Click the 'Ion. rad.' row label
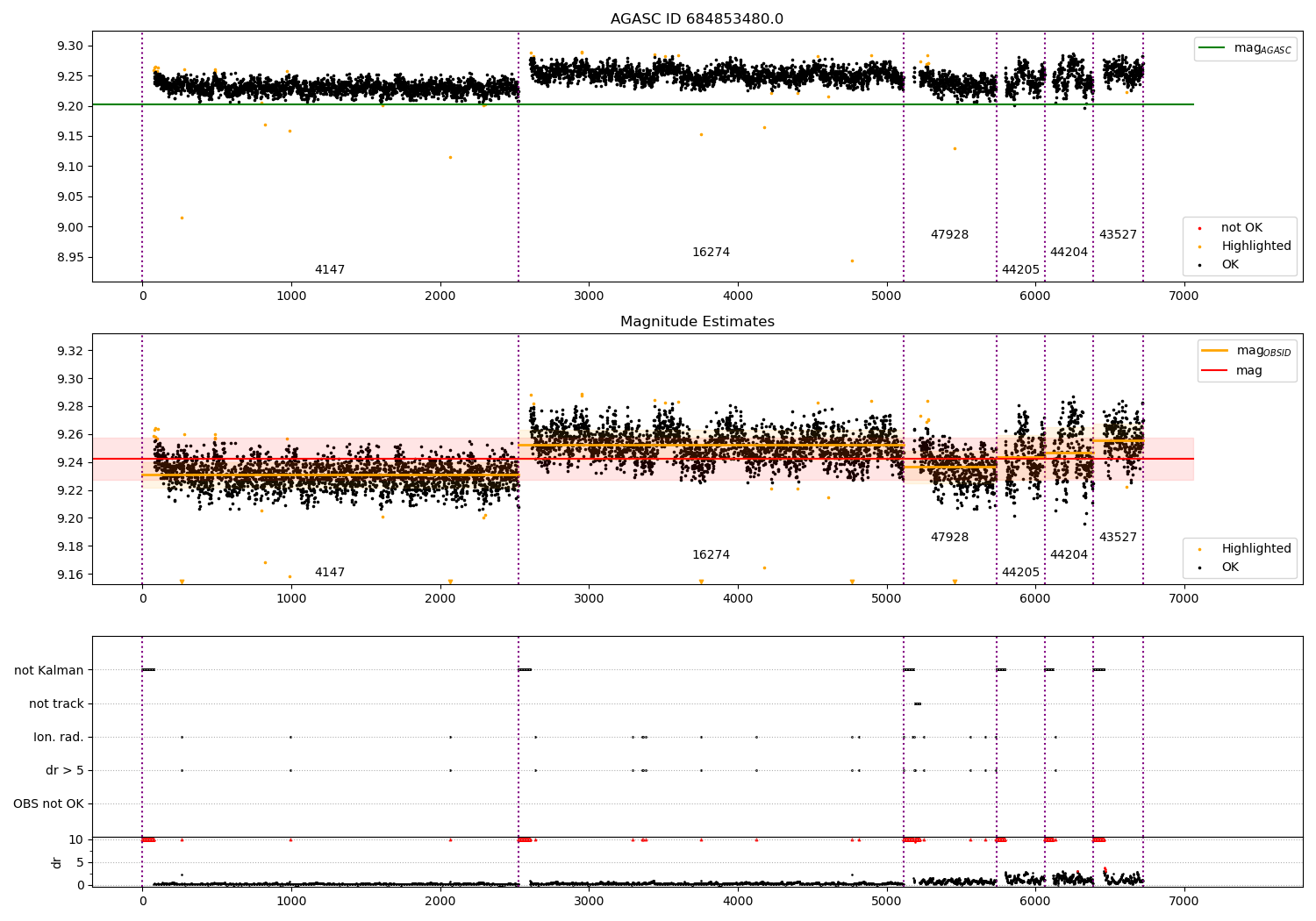Viewport: 1316px width, 921px height. 59,738
